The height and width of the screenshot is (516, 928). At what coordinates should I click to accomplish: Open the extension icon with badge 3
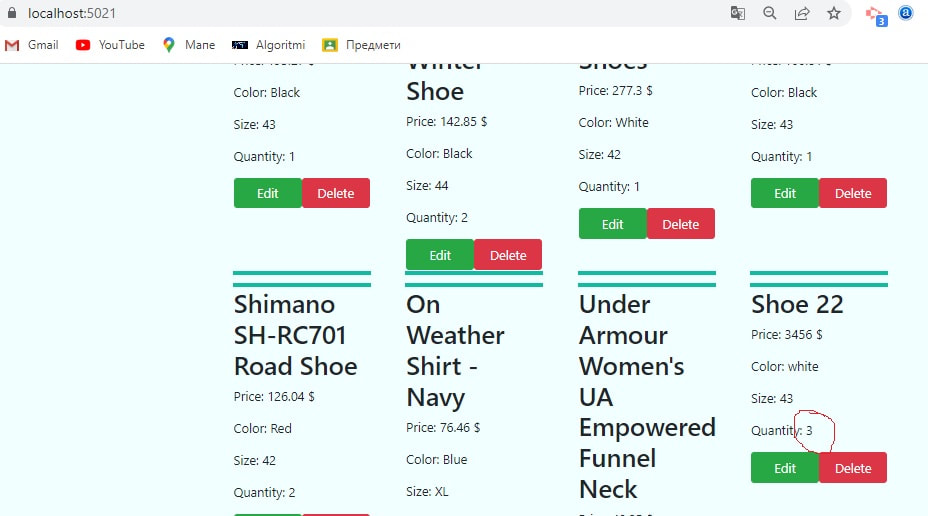pos(876,15)
